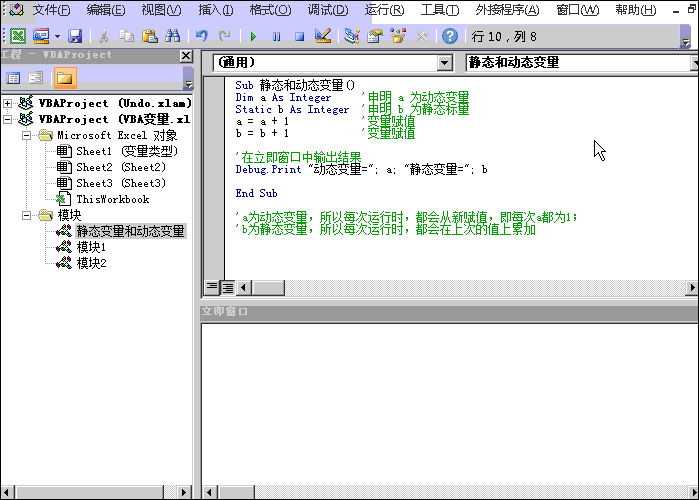Screen dimensions: 699x500
Task: Open Project Explorer toolbar icon
Action: coord(352,36)
